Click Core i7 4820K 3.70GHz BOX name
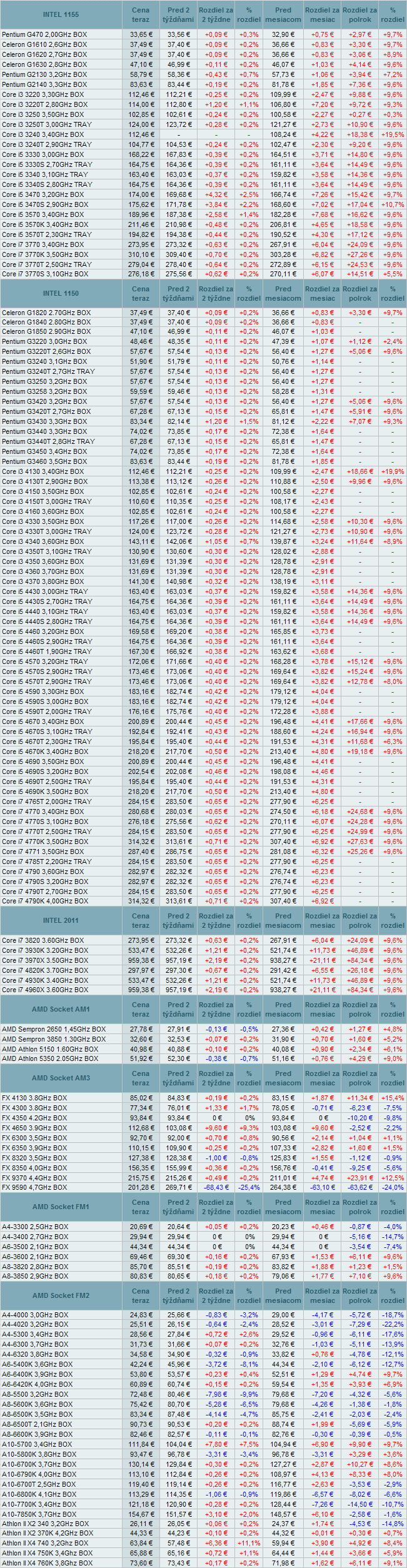 45,970
